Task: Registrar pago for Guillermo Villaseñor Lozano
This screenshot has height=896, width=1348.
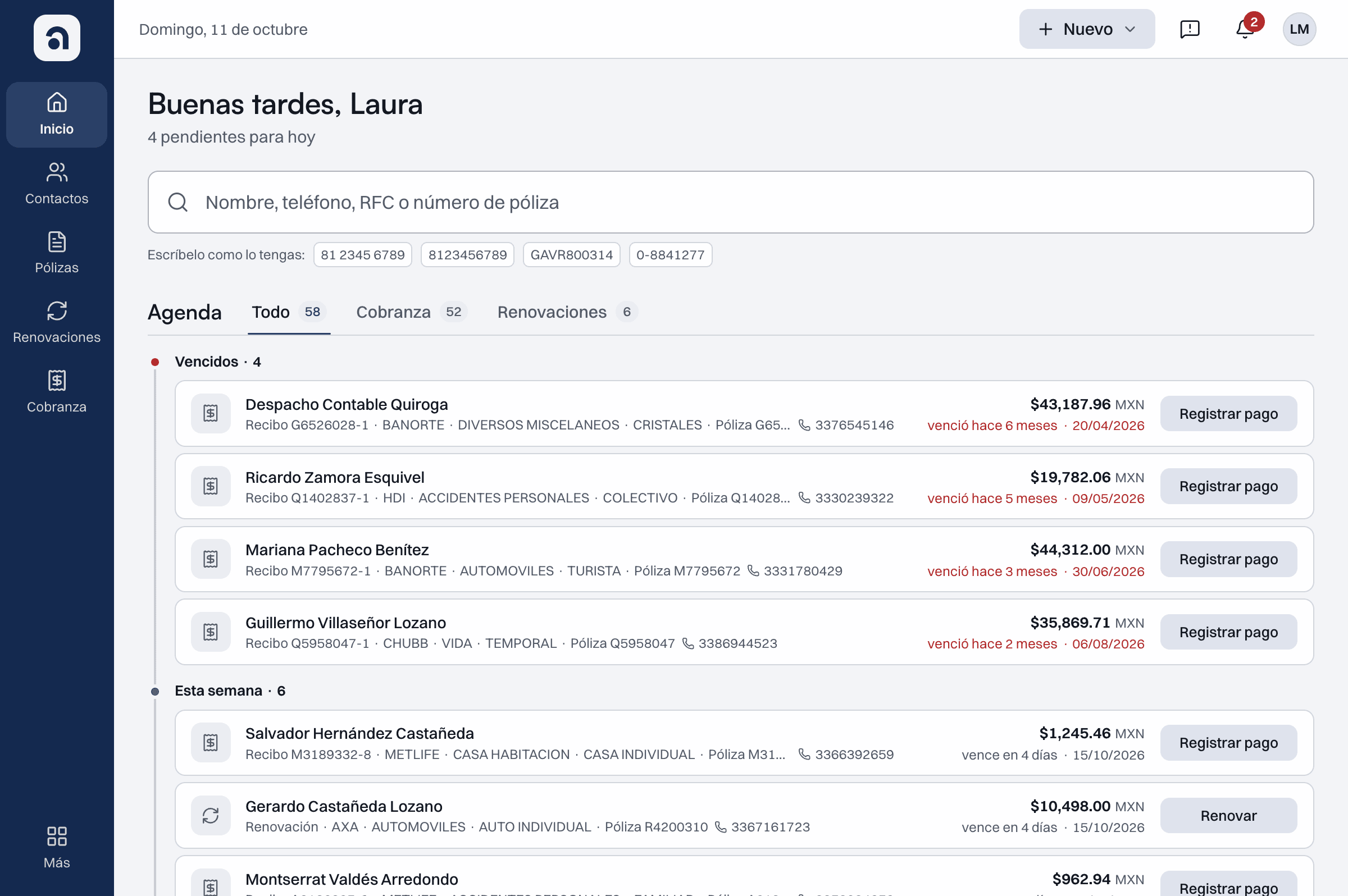Action: pos(1228,632)
